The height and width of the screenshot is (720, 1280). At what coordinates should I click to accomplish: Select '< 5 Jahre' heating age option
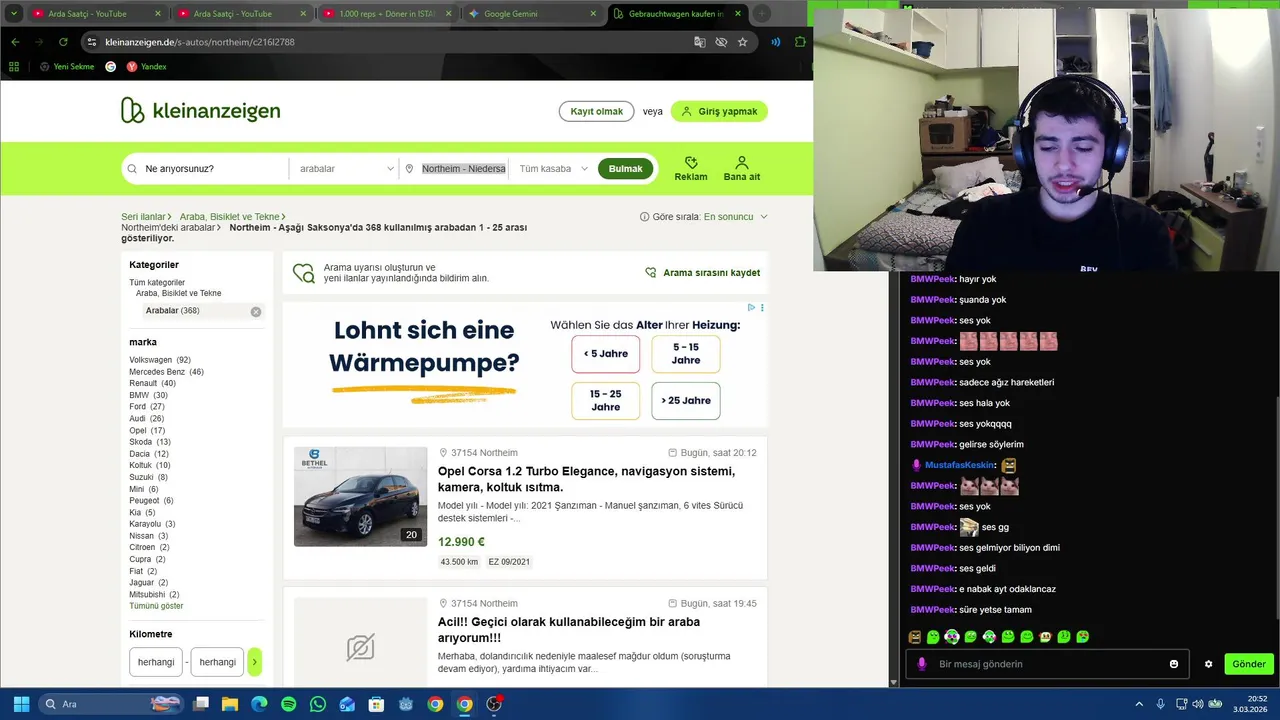pos(606,354)
